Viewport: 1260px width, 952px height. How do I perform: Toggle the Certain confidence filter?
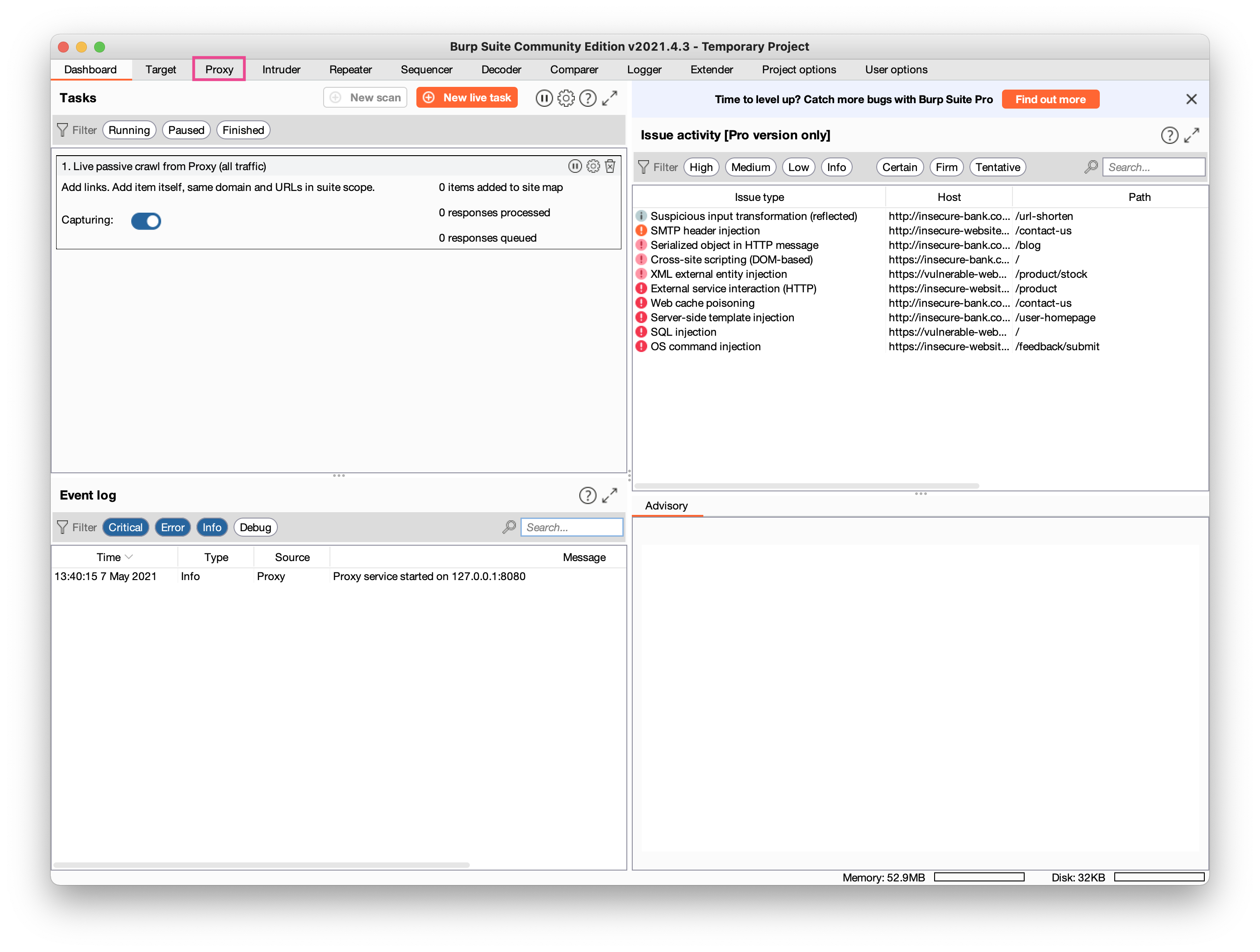(899, 167)
